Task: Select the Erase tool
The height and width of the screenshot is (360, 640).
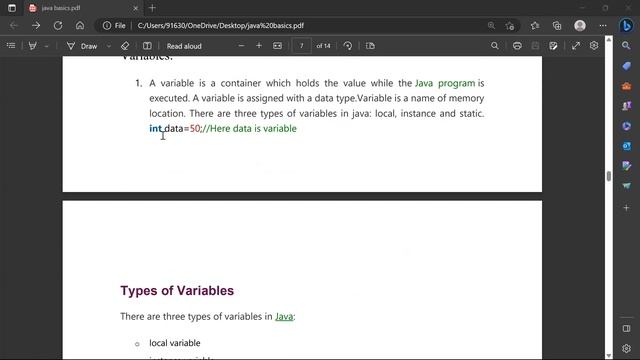Action: pos(125,46)
